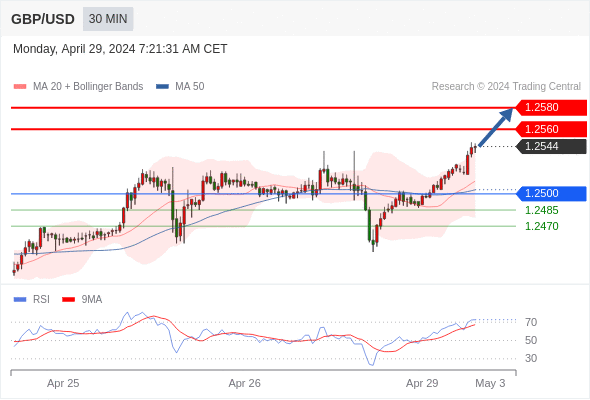Click the May 3 date axis label
The height and width of the screenshot is (400, 590).
(490, 383)
